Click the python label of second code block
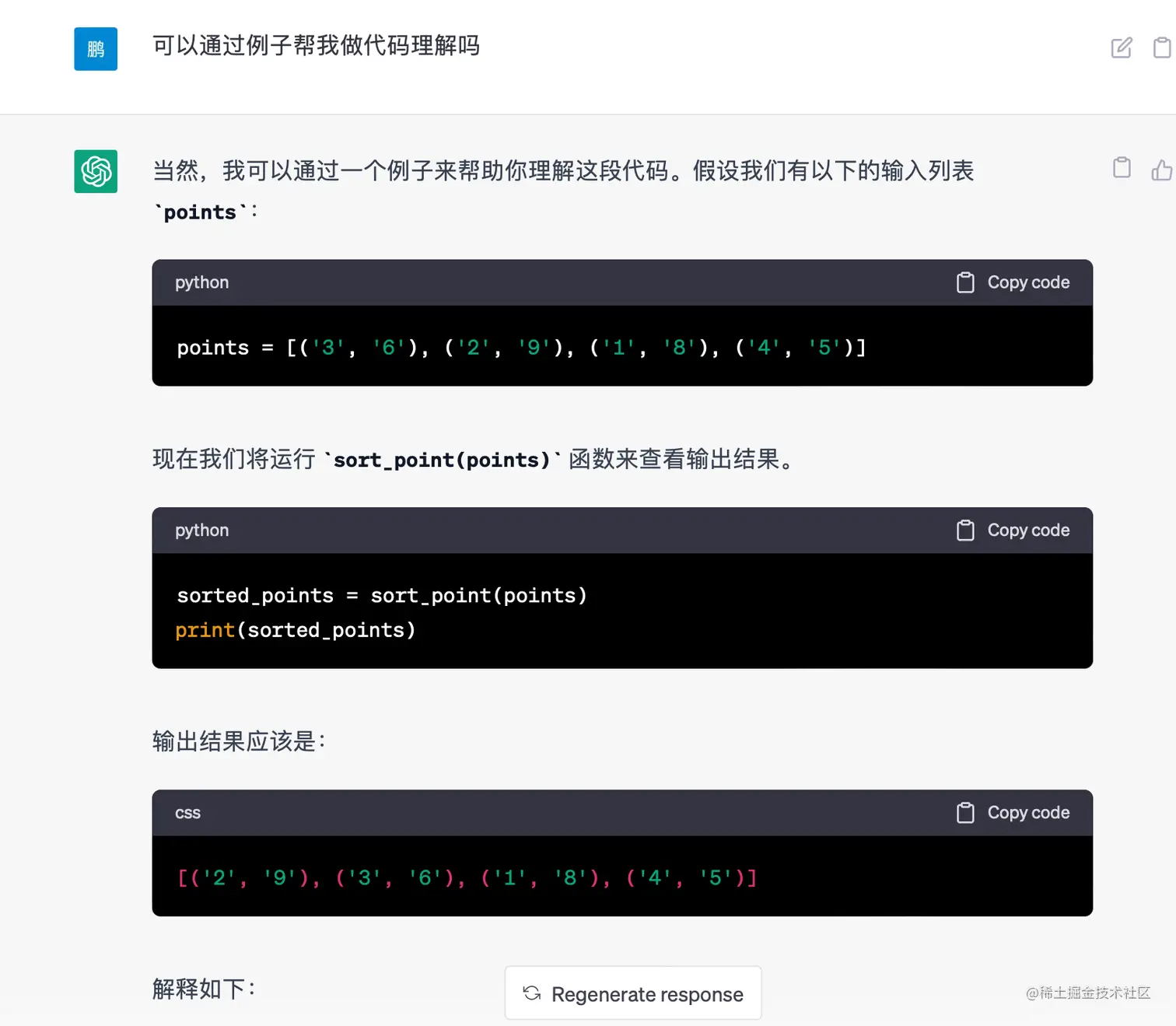The image size is (1176, 1026). 202,531
